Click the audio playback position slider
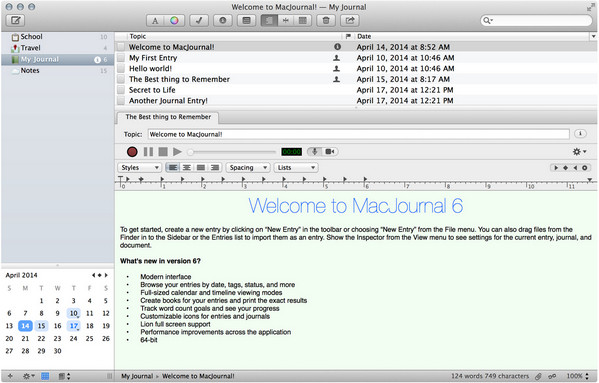This screenshot has width=599, height=383. coord(232,152)
